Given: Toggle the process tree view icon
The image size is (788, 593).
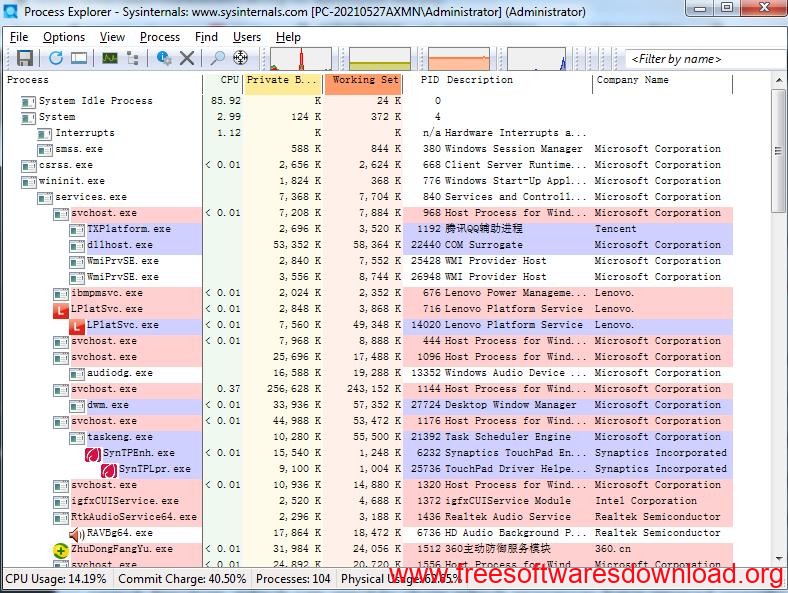Looking at the screenshot, I should 133,58.
